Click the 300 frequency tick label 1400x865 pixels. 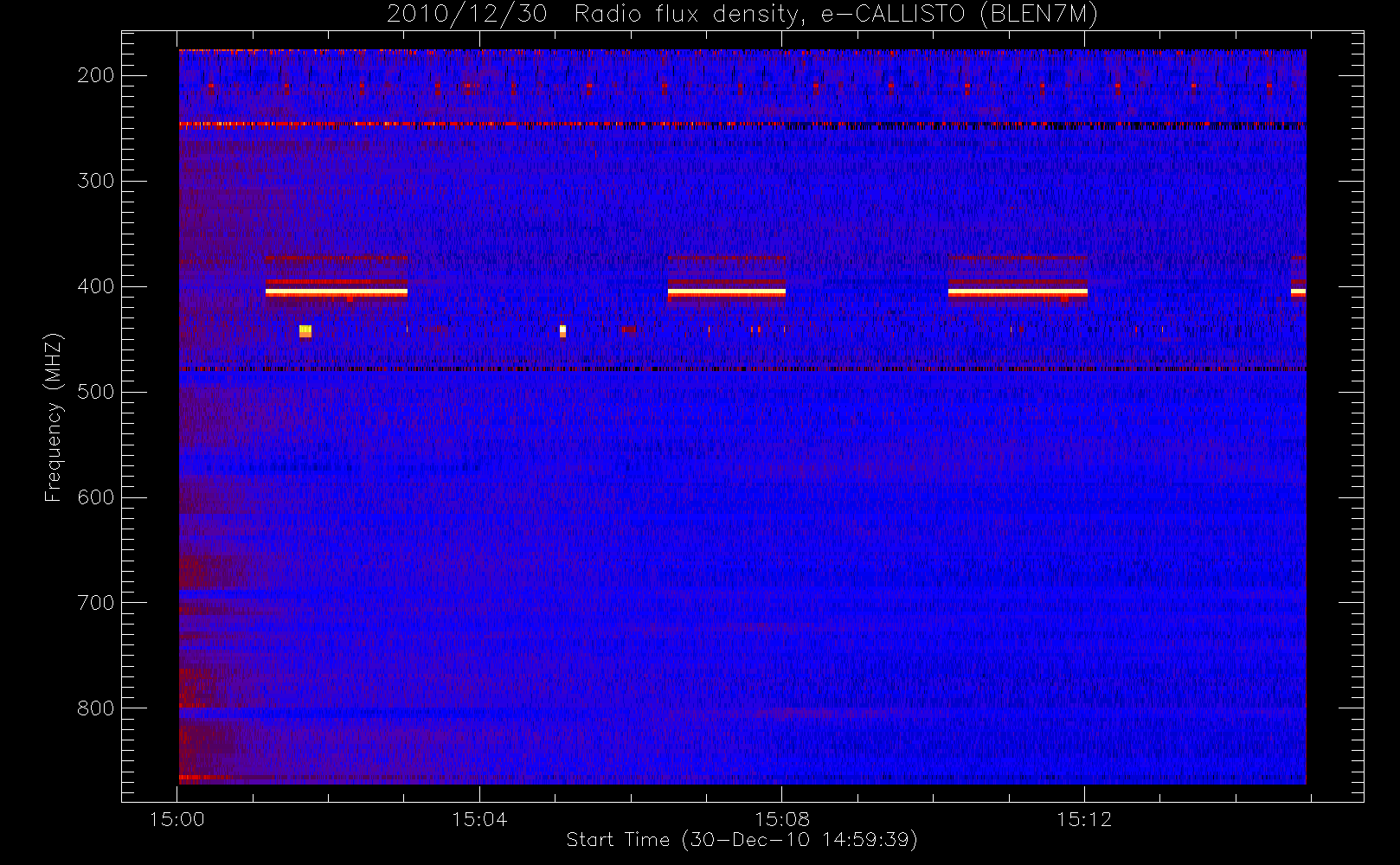coord(96,181)
